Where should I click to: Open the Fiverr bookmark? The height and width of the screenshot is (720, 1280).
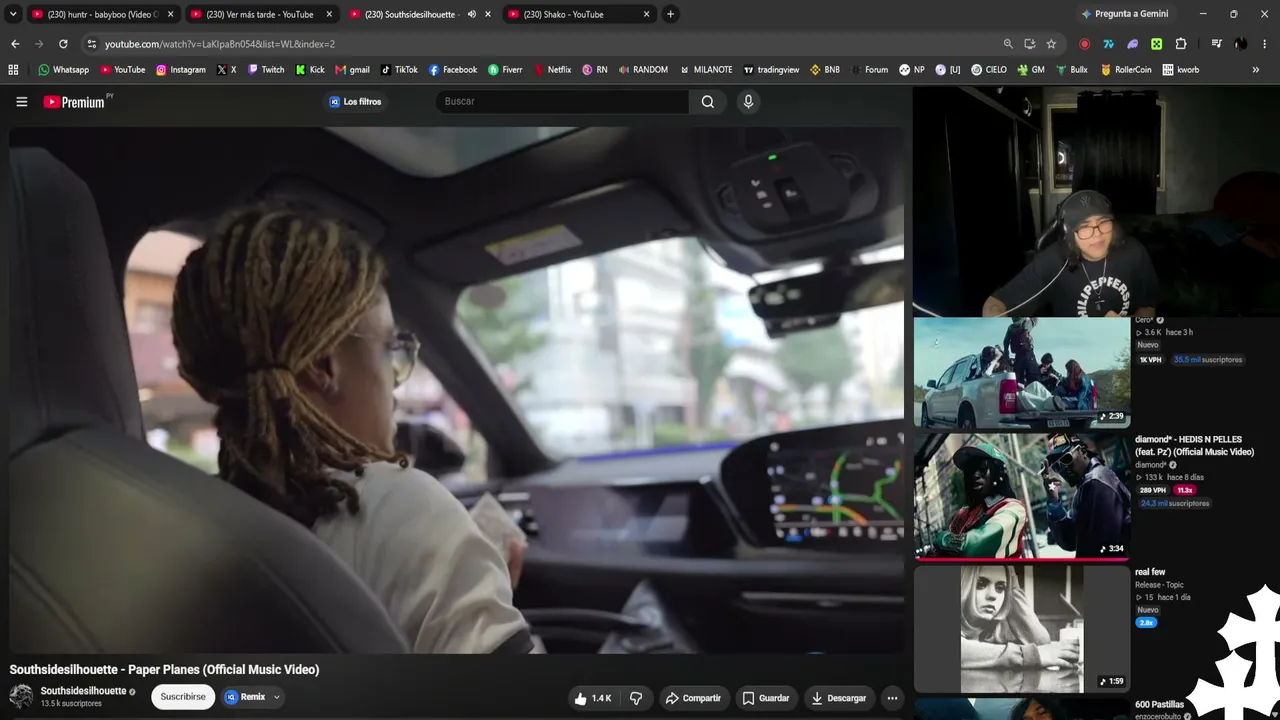505,70
